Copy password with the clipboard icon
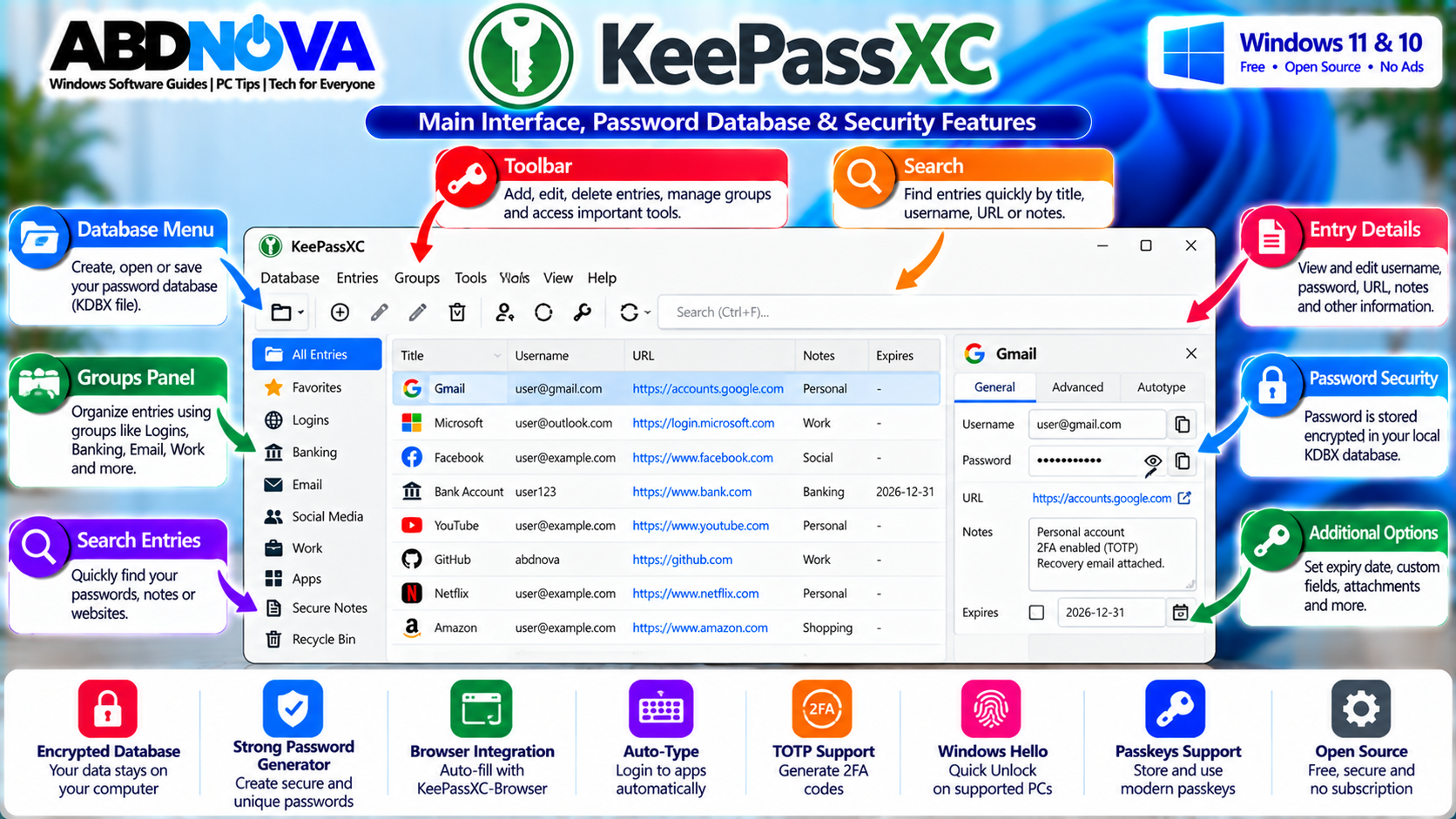 pos(1182,461)
